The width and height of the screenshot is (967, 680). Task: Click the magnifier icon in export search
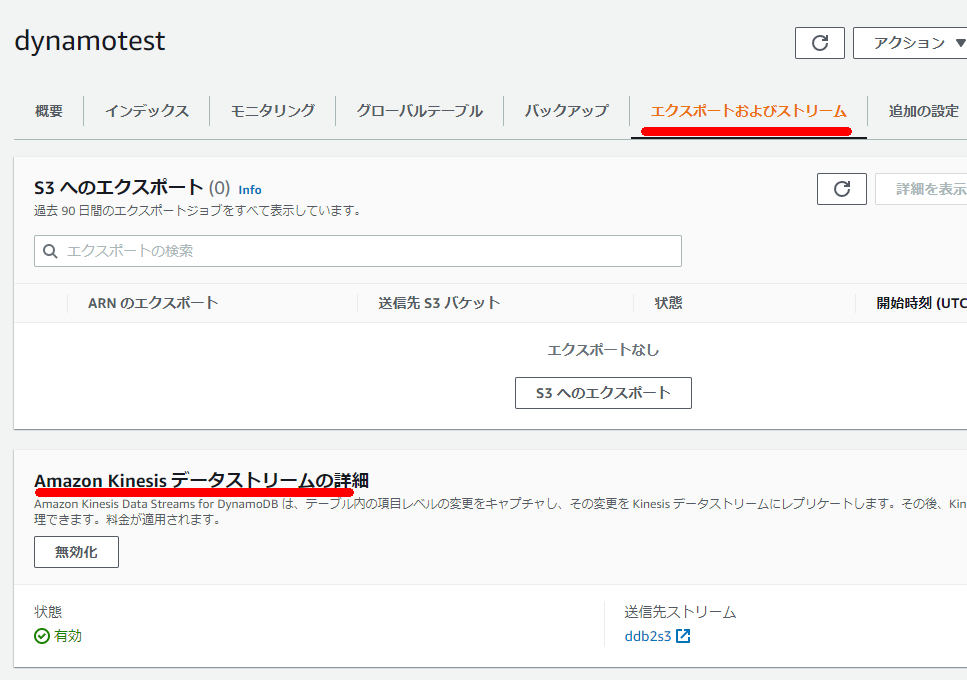50,251
